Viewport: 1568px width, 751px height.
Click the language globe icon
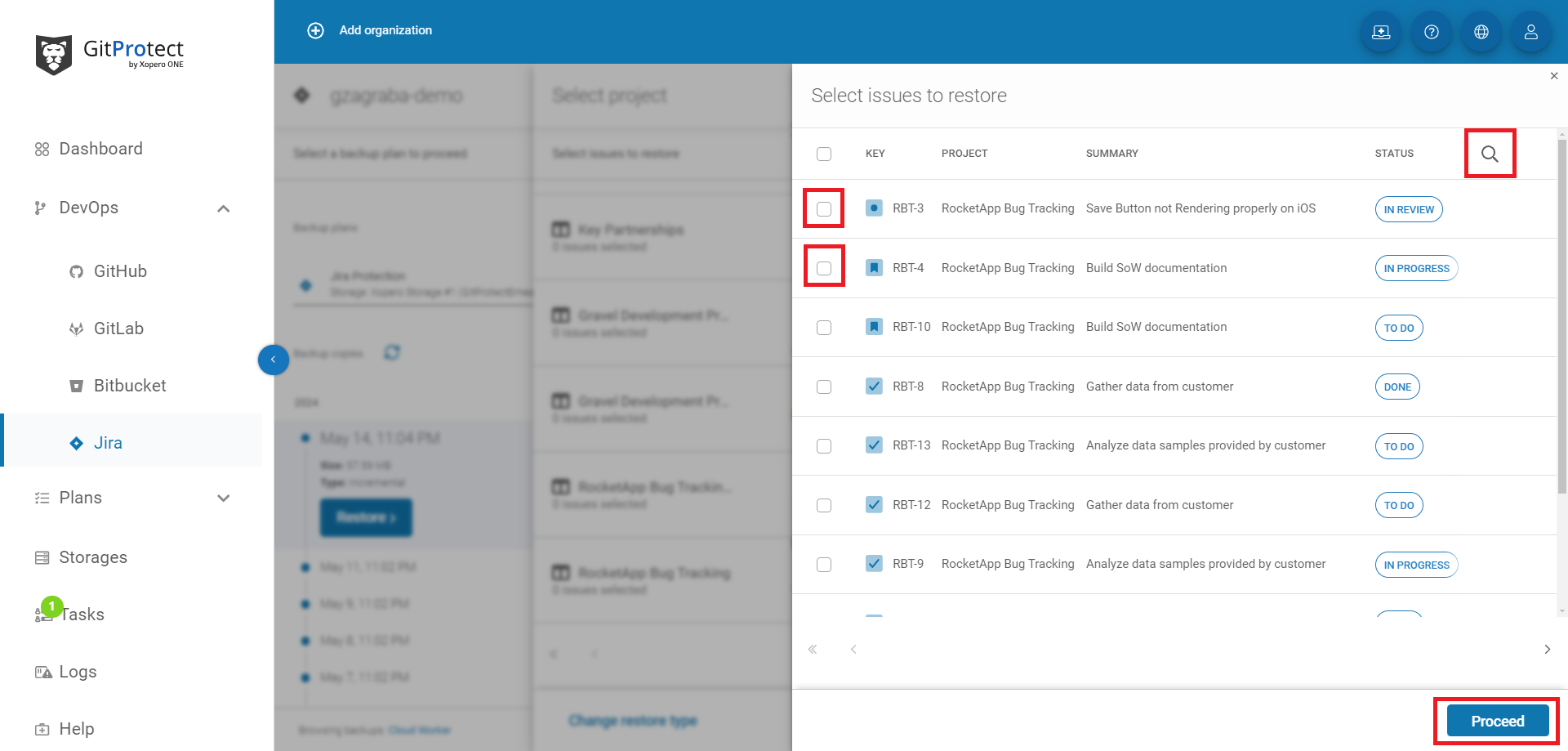tap(1481, 32)
